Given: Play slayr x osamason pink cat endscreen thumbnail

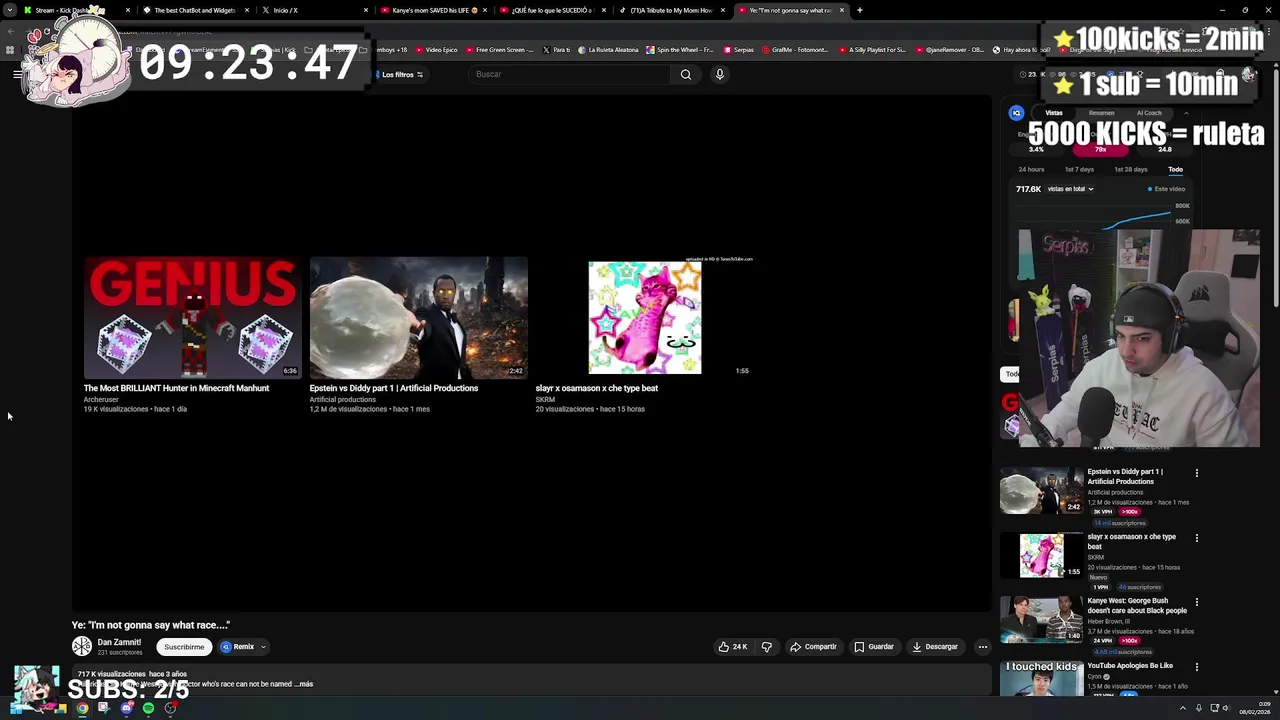Looking at the screenshot, I should pos(645,318).
